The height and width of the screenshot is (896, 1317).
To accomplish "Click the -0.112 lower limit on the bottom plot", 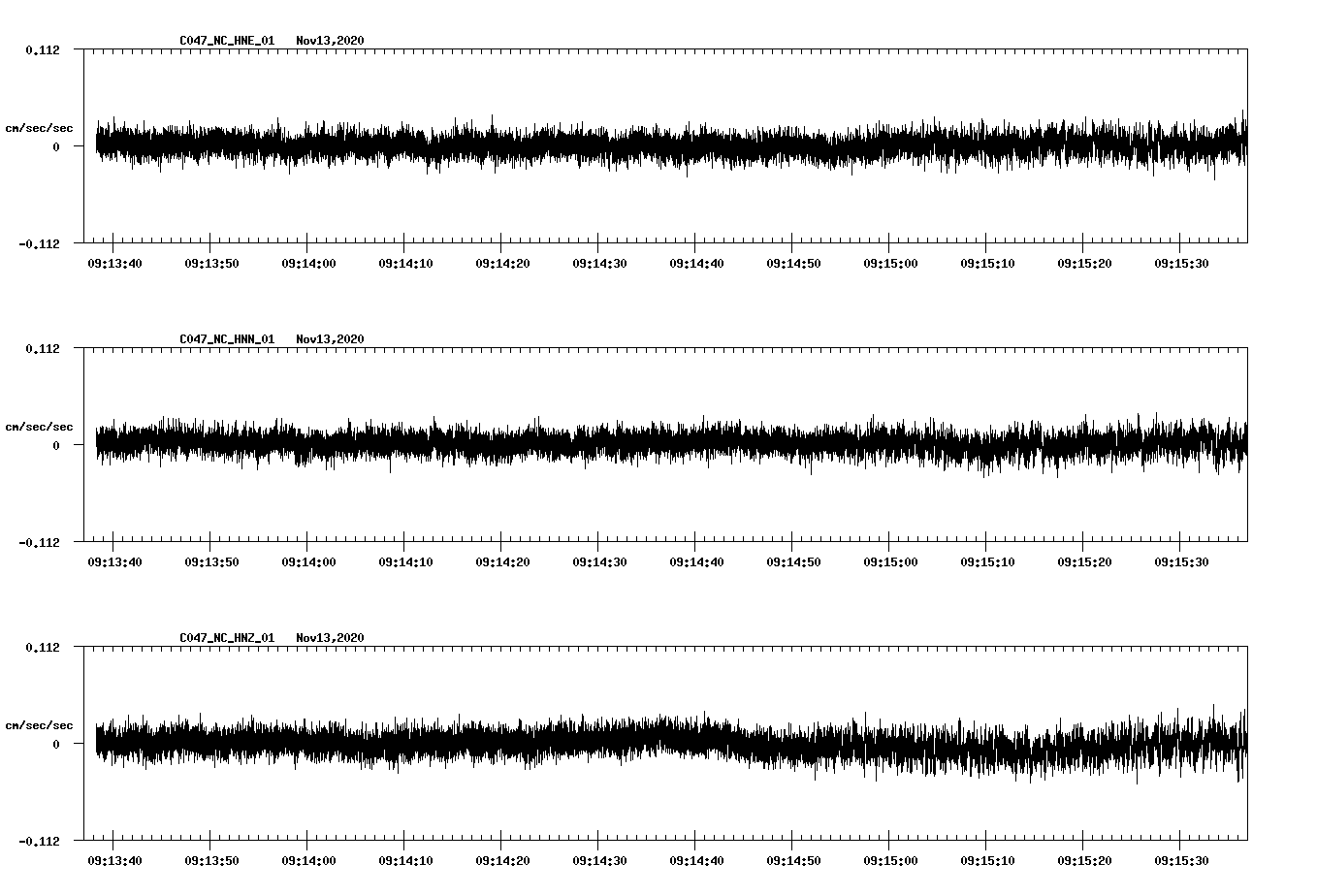I will (37, 843).
